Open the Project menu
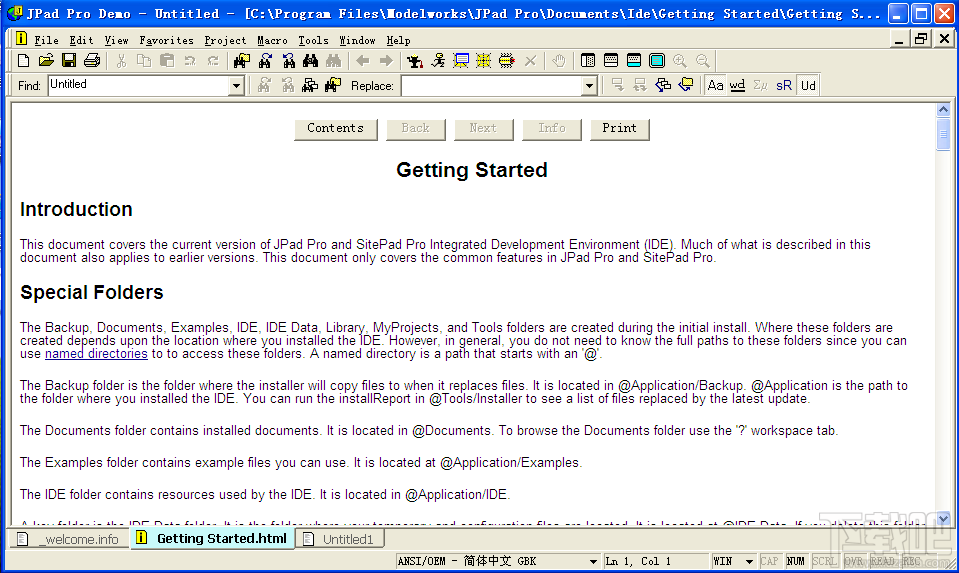Viewport: 959px width, 573px height. [225, 40]
